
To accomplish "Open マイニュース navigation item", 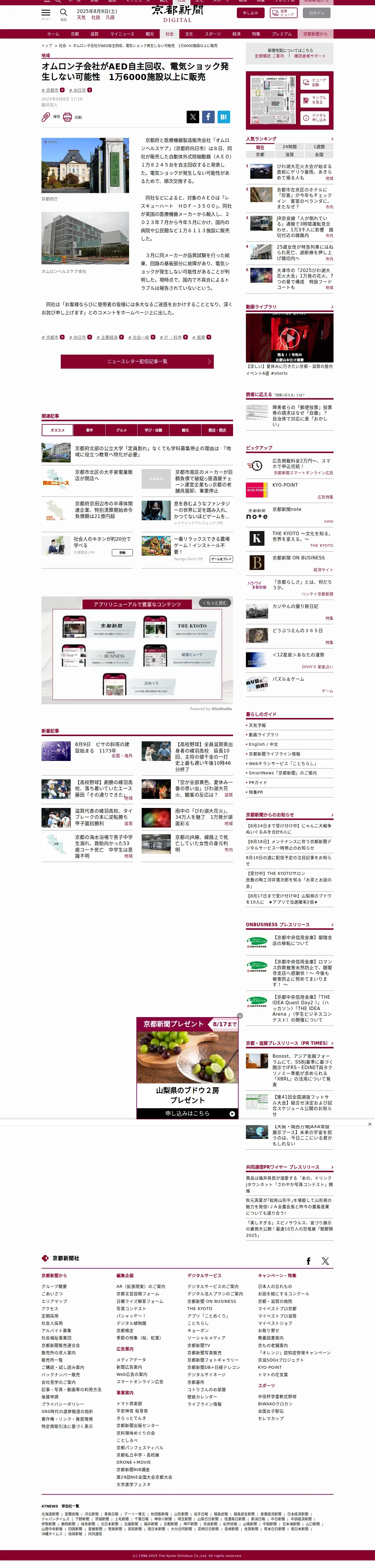I will [122, 34].
